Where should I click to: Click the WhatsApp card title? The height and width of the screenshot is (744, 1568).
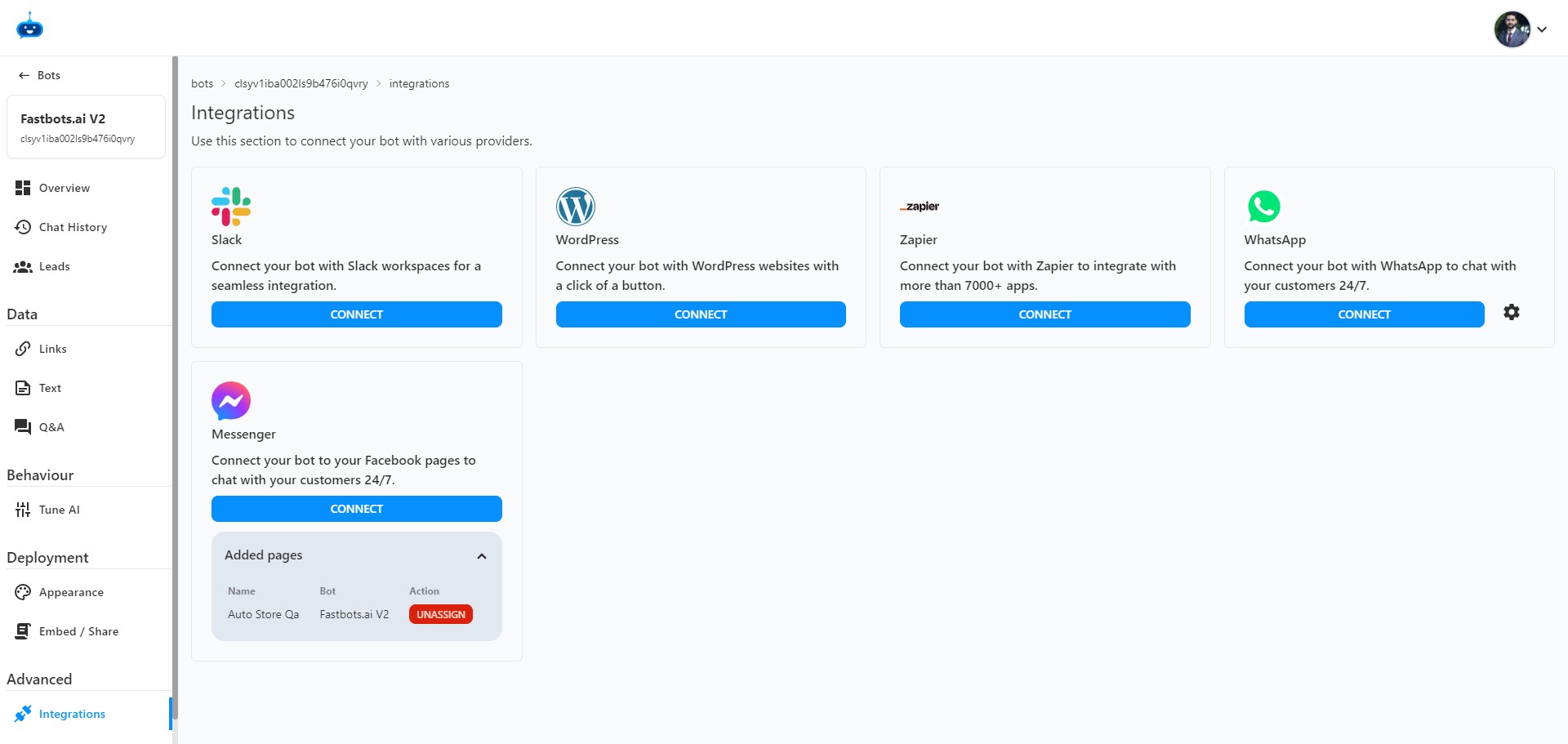point(1275,240)
